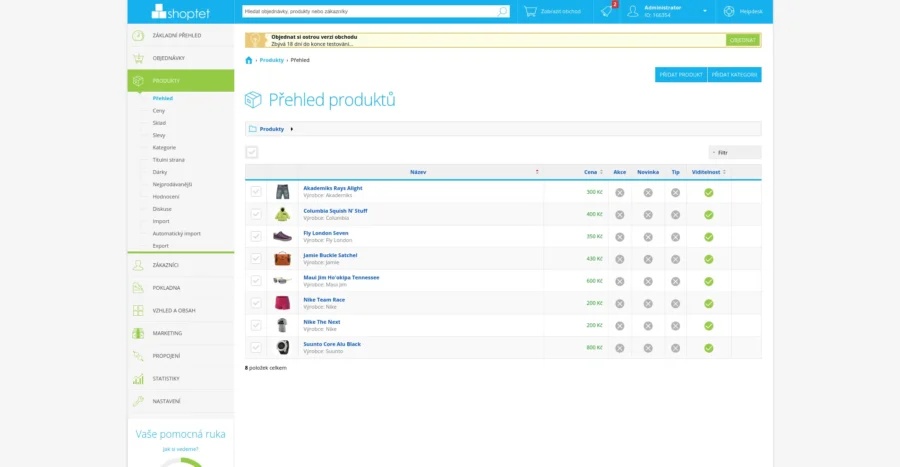Toggle Novinka for Maui Jim Ho'okipa Tennessee
This screenshot has width=900, height=467.
648,282
